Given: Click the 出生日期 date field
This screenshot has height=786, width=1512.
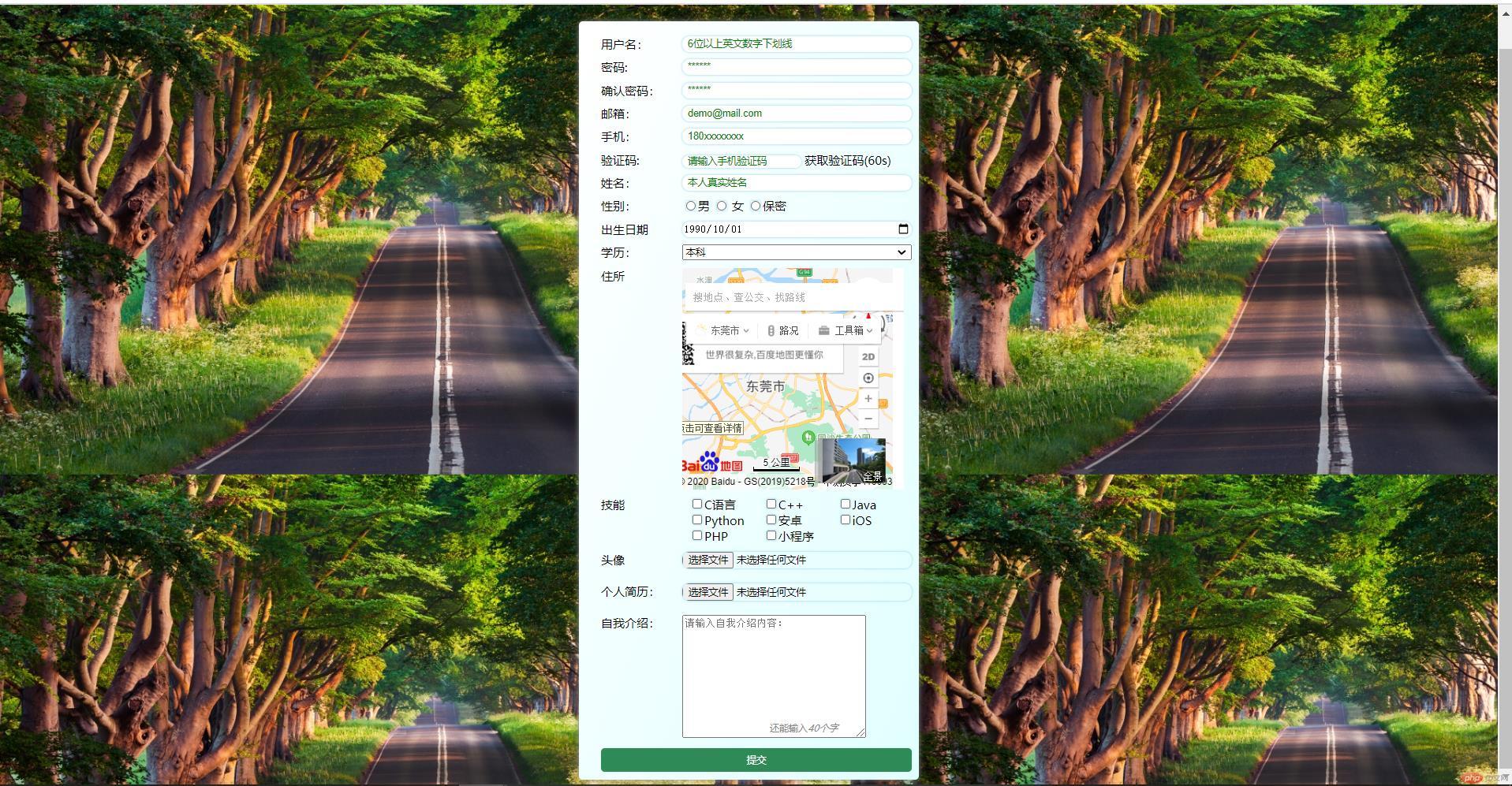Looking at the screenshot, I should (x=797, y=229).
